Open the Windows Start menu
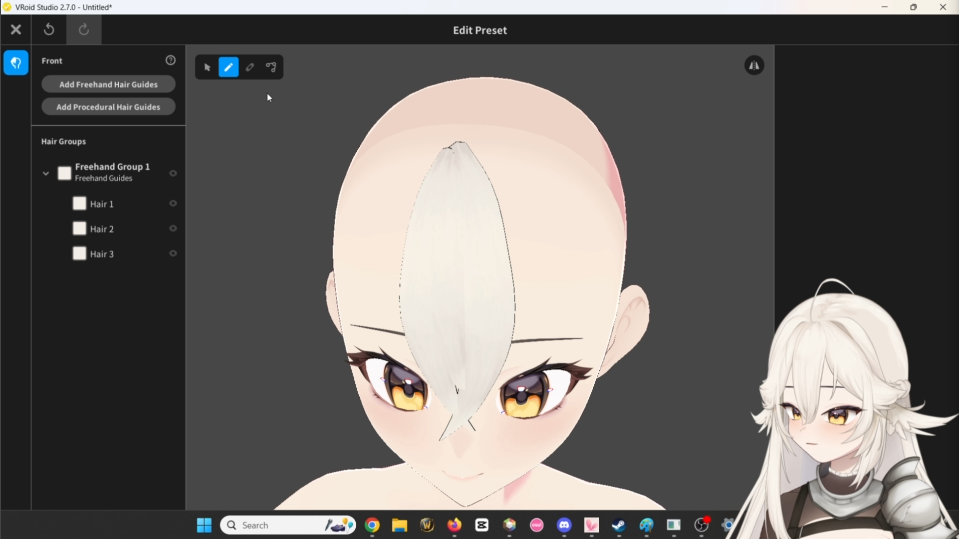This screenshot has height=539, width=959. [x=204, y=525]
